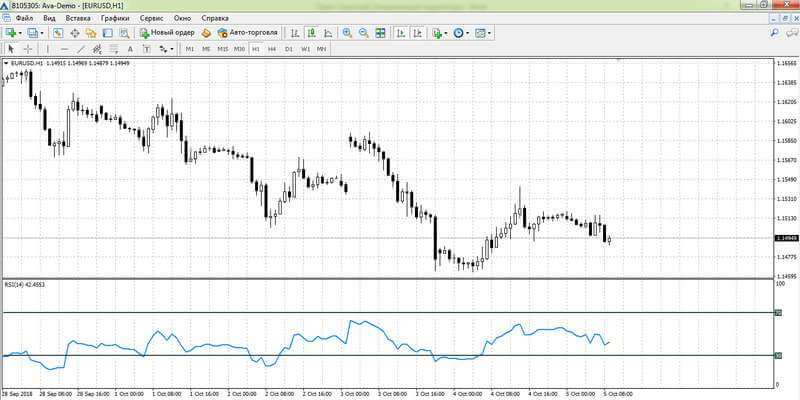The height and width of the screenshot is (400, 800).
Task: Select the D1 daily timeframe
Action: pos(289,49)
